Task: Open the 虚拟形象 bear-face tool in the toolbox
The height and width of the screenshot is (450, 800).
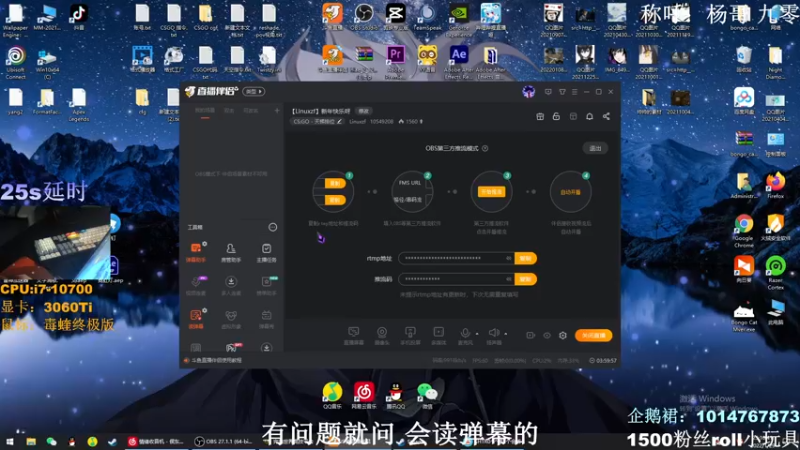Action: coord(231,319)
